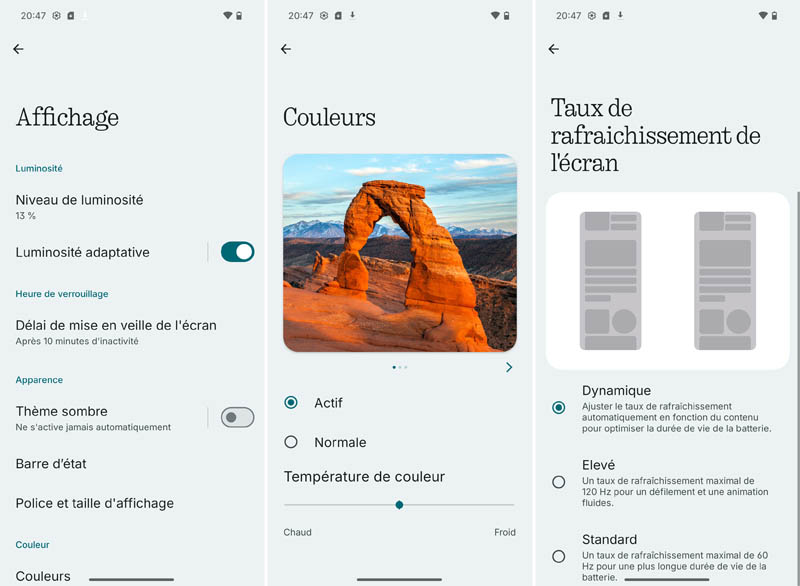Screen dimensions: 800x586
Task: Open Police et taille d'affichage
Action: [x=94, y=503]
